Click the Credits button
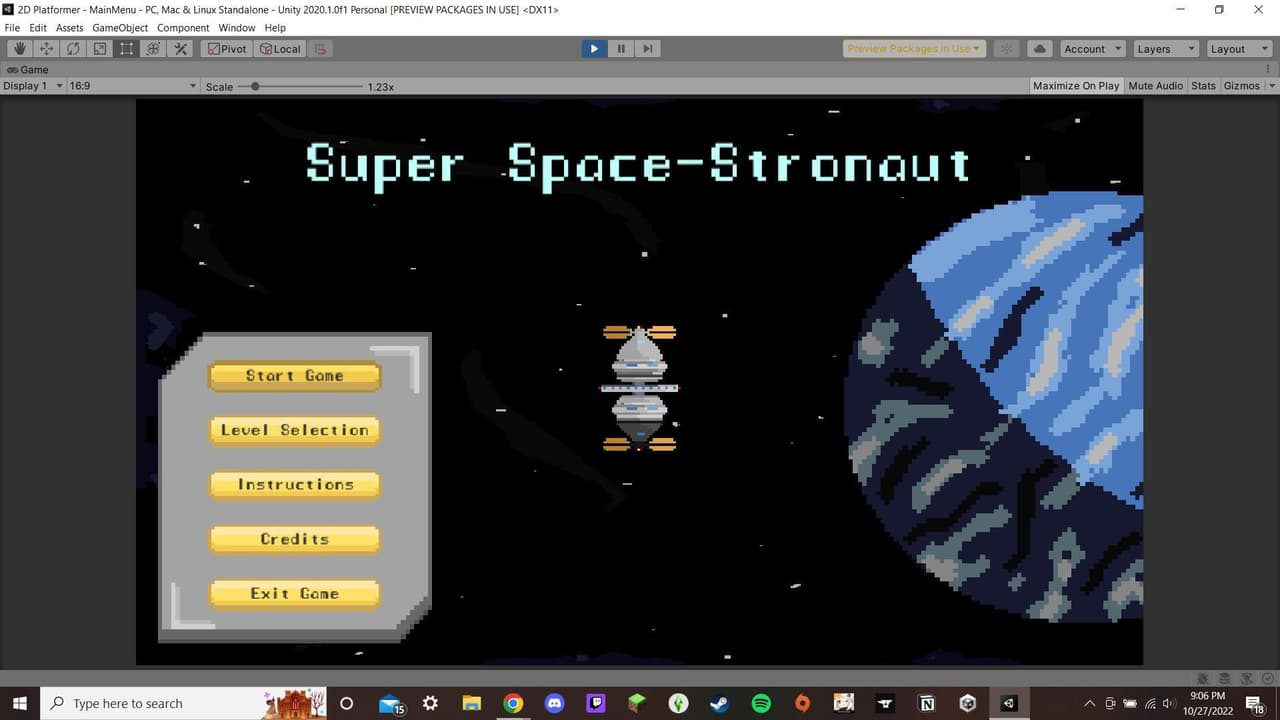Viewport: 1280px width, 720px height. click(x=294, y=540)
